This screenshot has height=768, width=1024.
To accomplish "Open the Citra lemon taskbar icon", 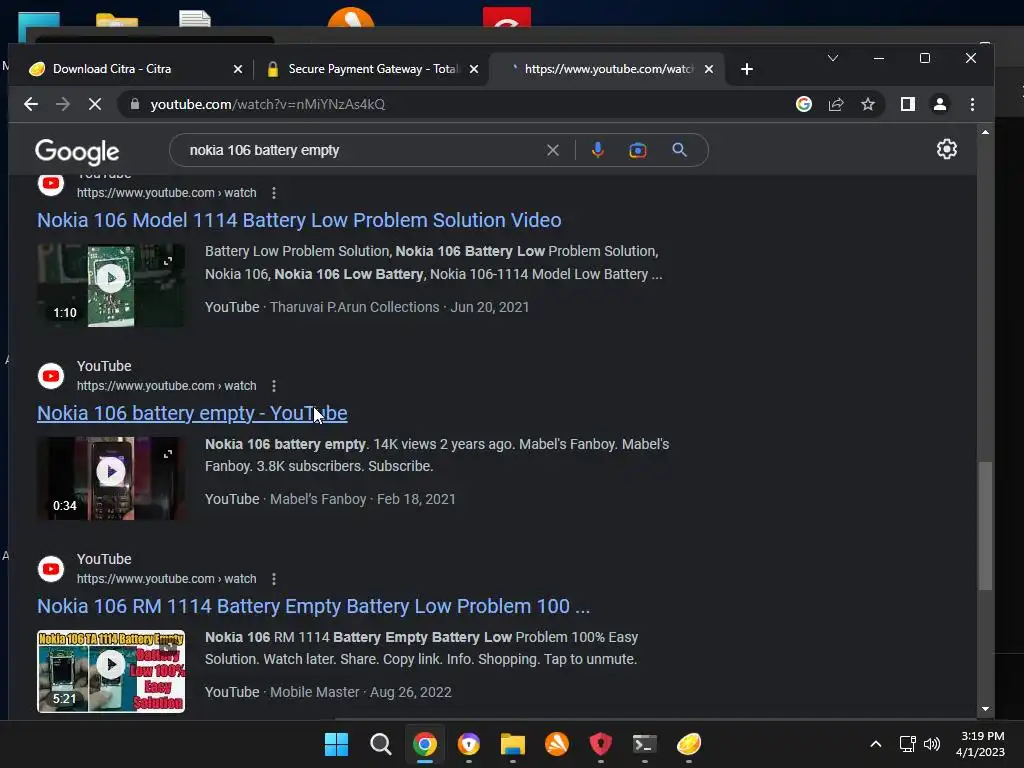I will point(689,744).
